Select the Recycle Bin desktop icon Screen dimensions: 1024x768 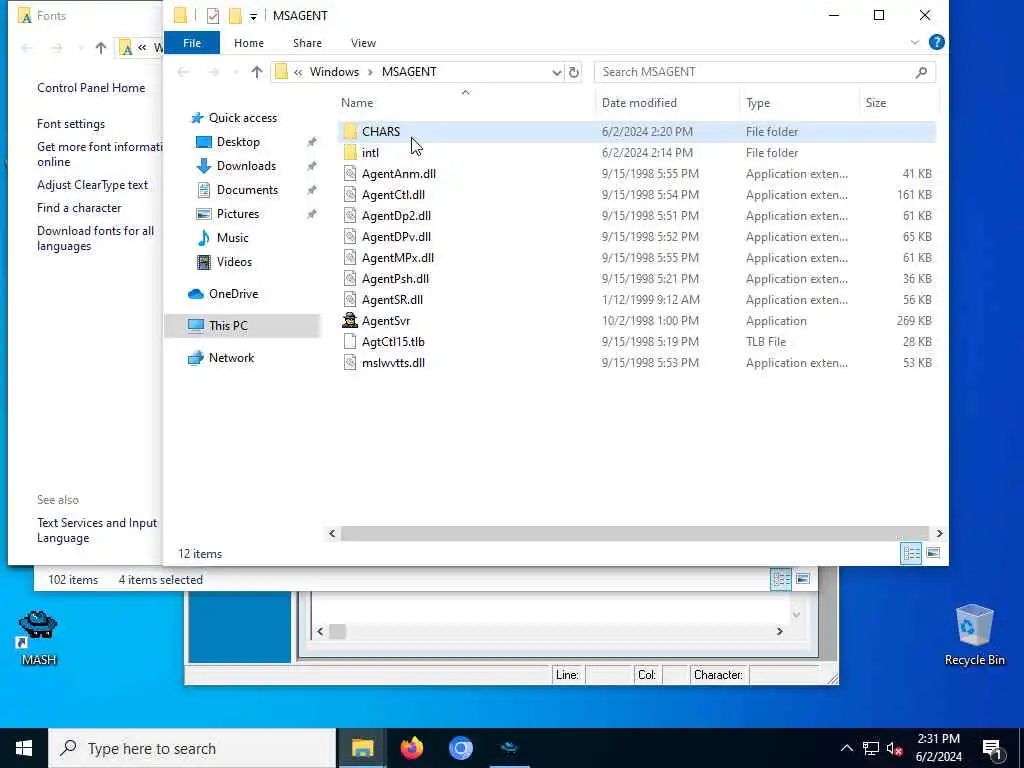coord(974,635)
